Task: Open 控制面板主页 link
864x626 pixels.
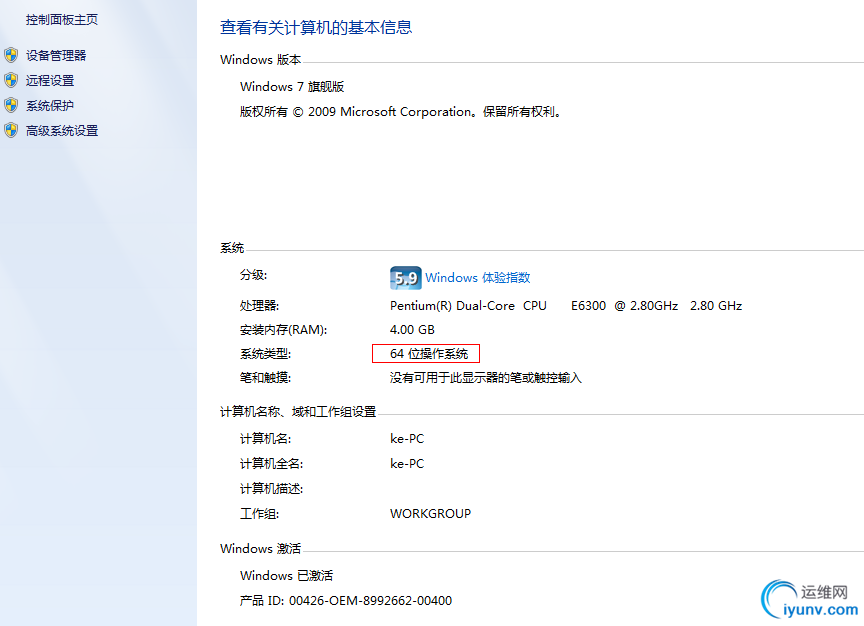Action: [x=62, y=20]
